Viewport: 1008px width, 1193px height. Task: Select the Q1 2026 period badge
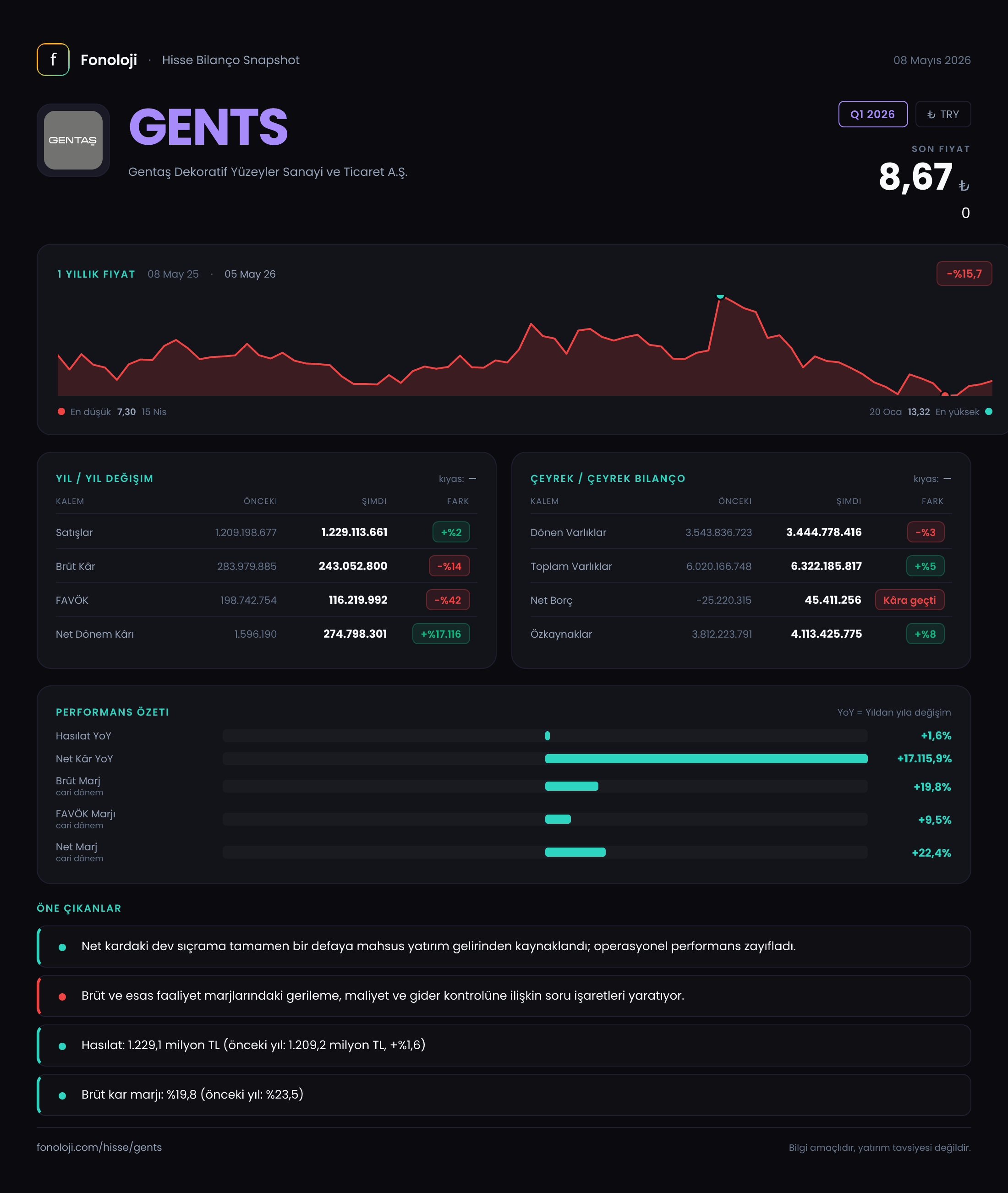click(872, 114)
